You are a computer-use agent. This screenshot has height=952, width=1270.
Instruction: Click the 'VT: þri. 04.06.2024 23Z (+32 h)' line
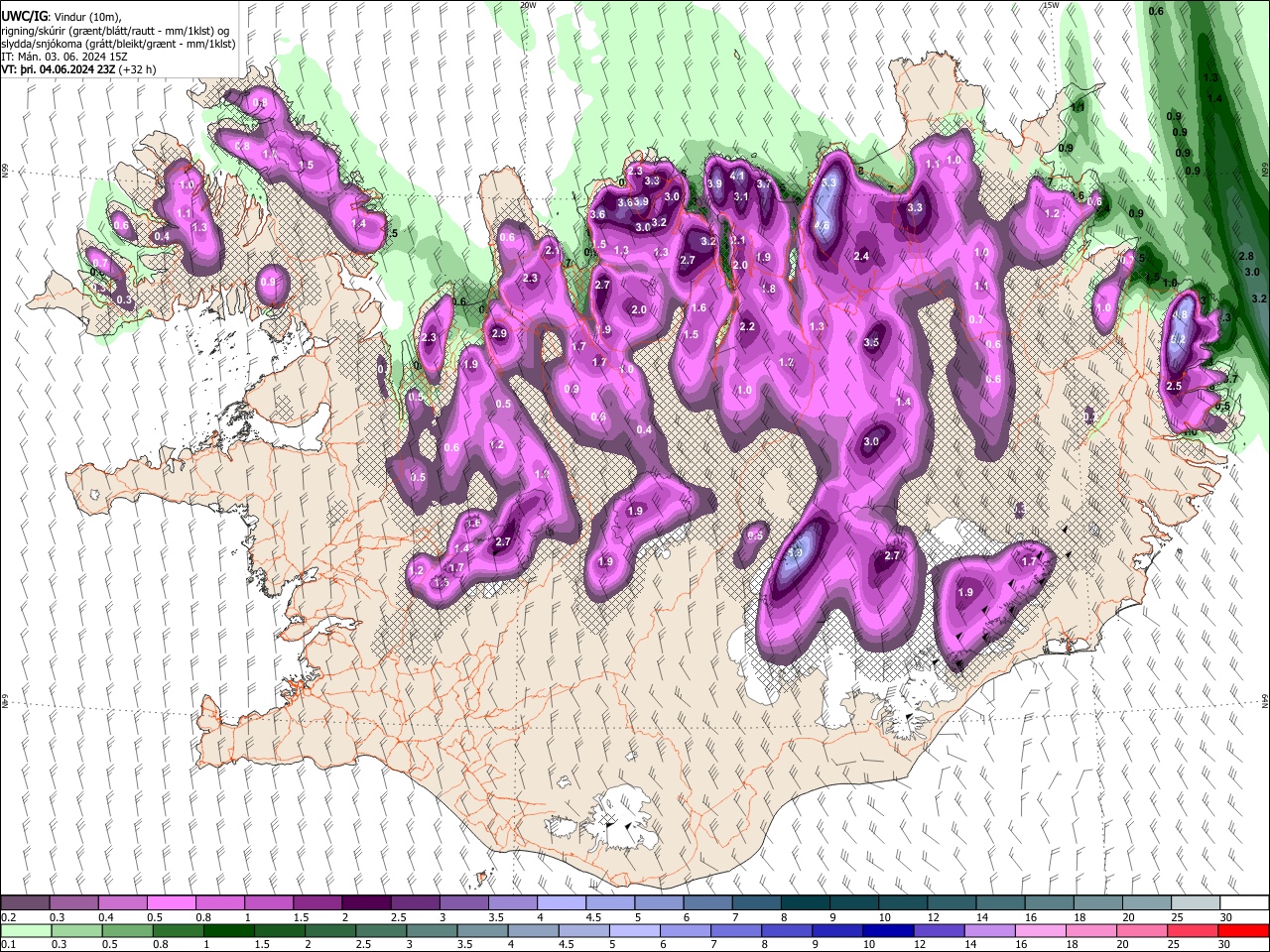pyautogui.click(x=78, y=69)
